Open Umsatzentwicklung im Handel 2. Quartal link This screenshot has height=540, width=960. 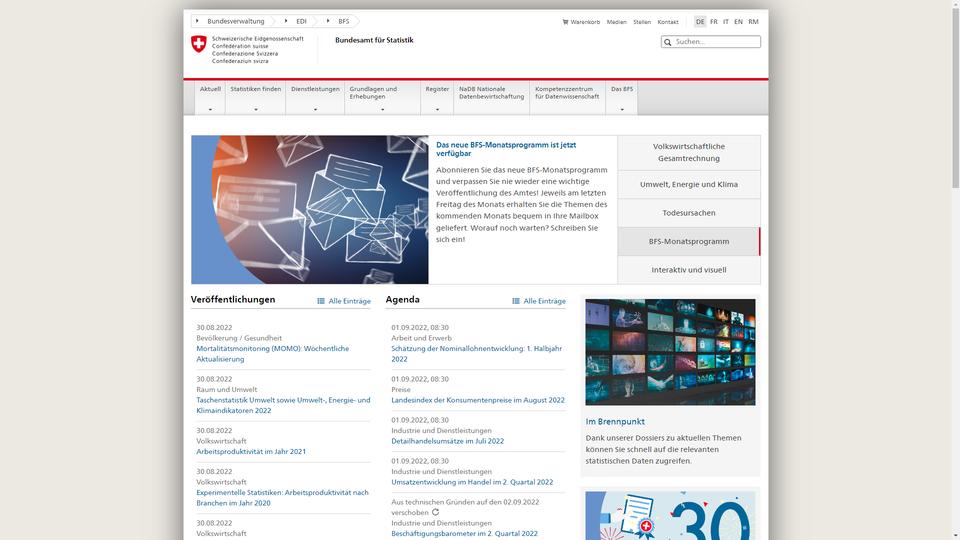pyautogui.click(x=472, y=482)
